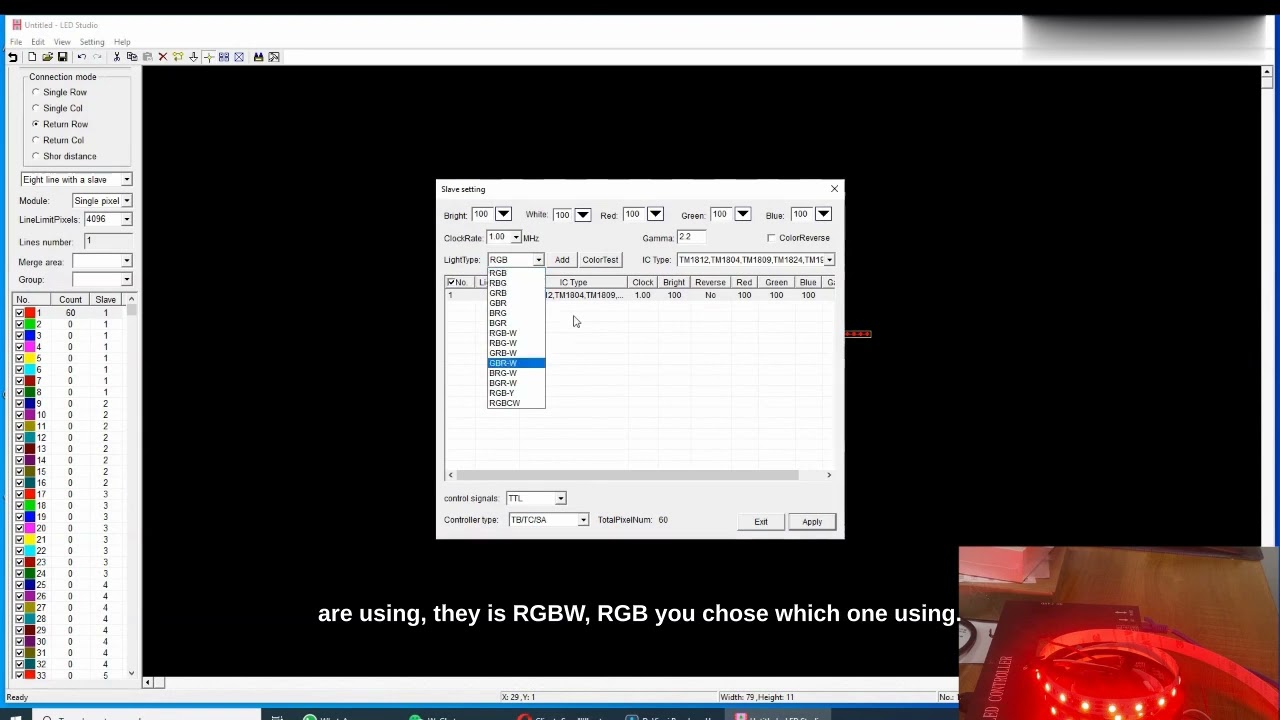Click the red color swatch for line 1
The image size is (1280, 720).
30,313
